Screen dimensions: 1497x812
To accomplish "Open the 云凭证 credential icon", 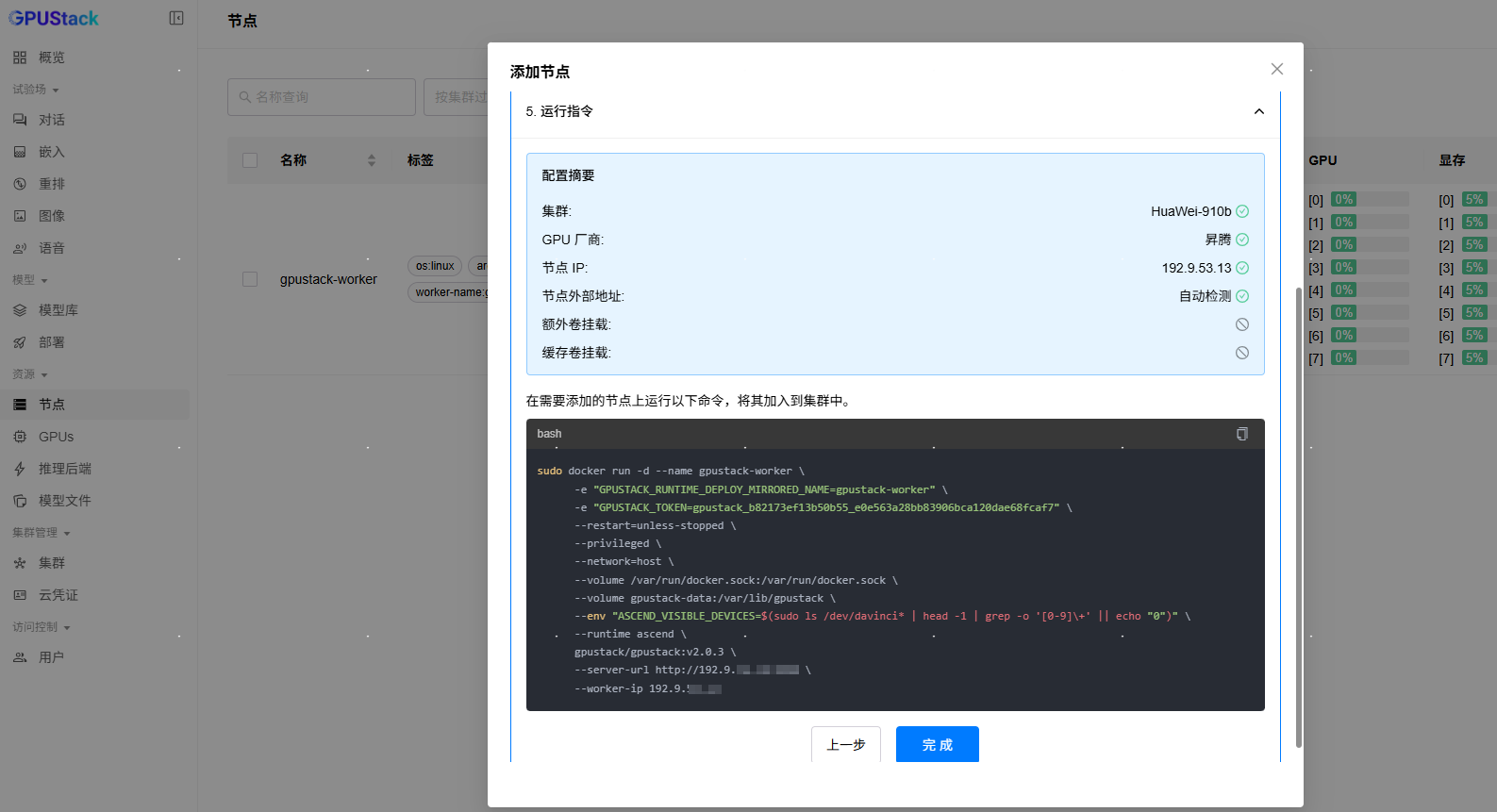I will point(20,595).
